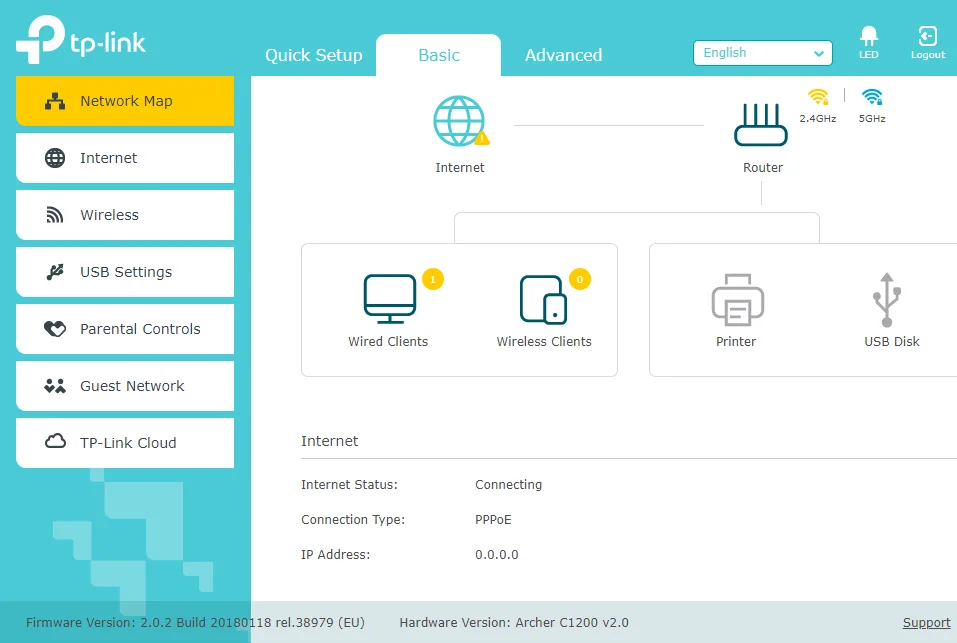Click the Wired Clients count badge
The width and height of the screenshot is (957, 643).
pos(433,279)
